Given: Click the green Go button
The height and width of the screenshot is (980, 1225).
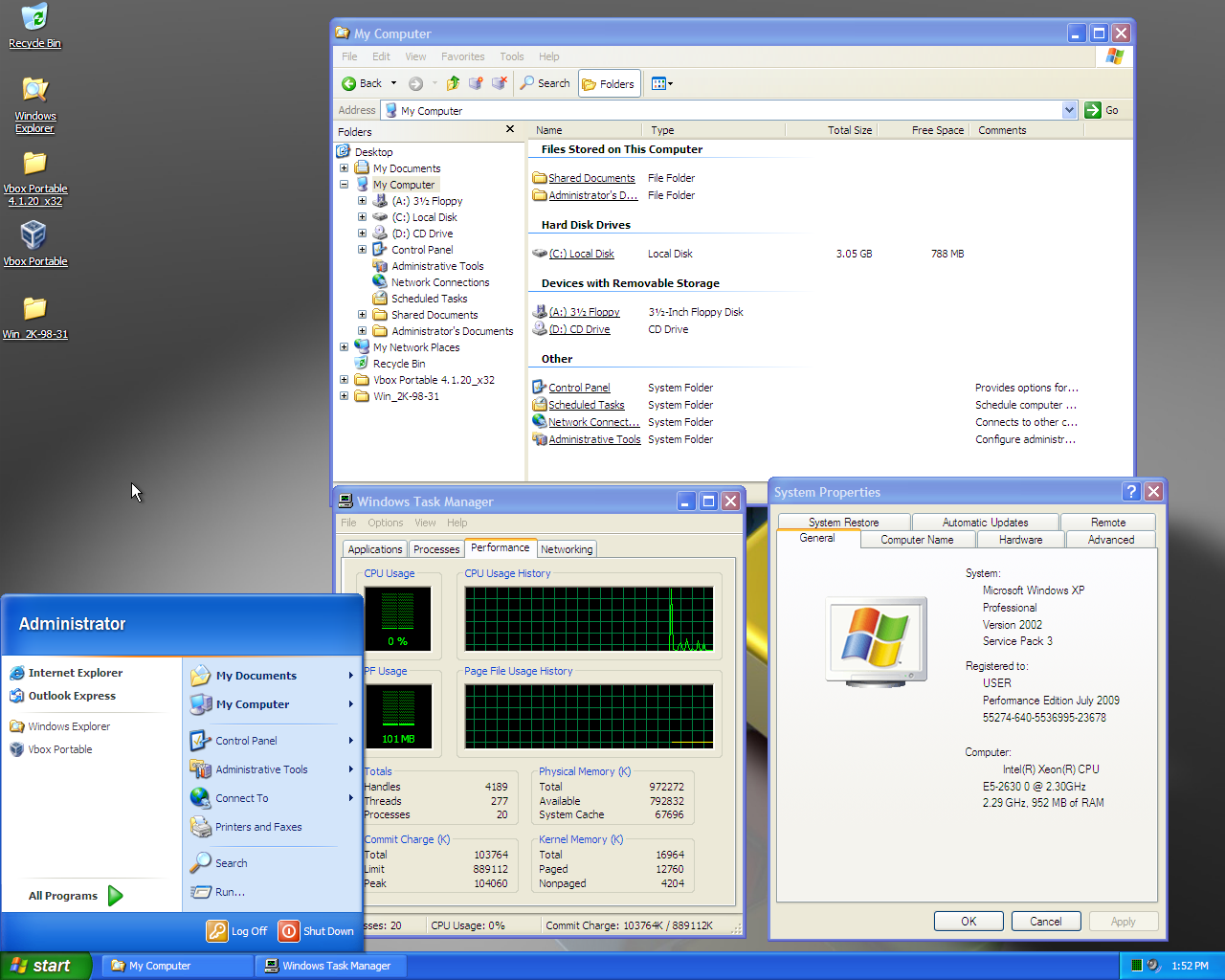Looking at the screenshot, I should pos(1102,110).
